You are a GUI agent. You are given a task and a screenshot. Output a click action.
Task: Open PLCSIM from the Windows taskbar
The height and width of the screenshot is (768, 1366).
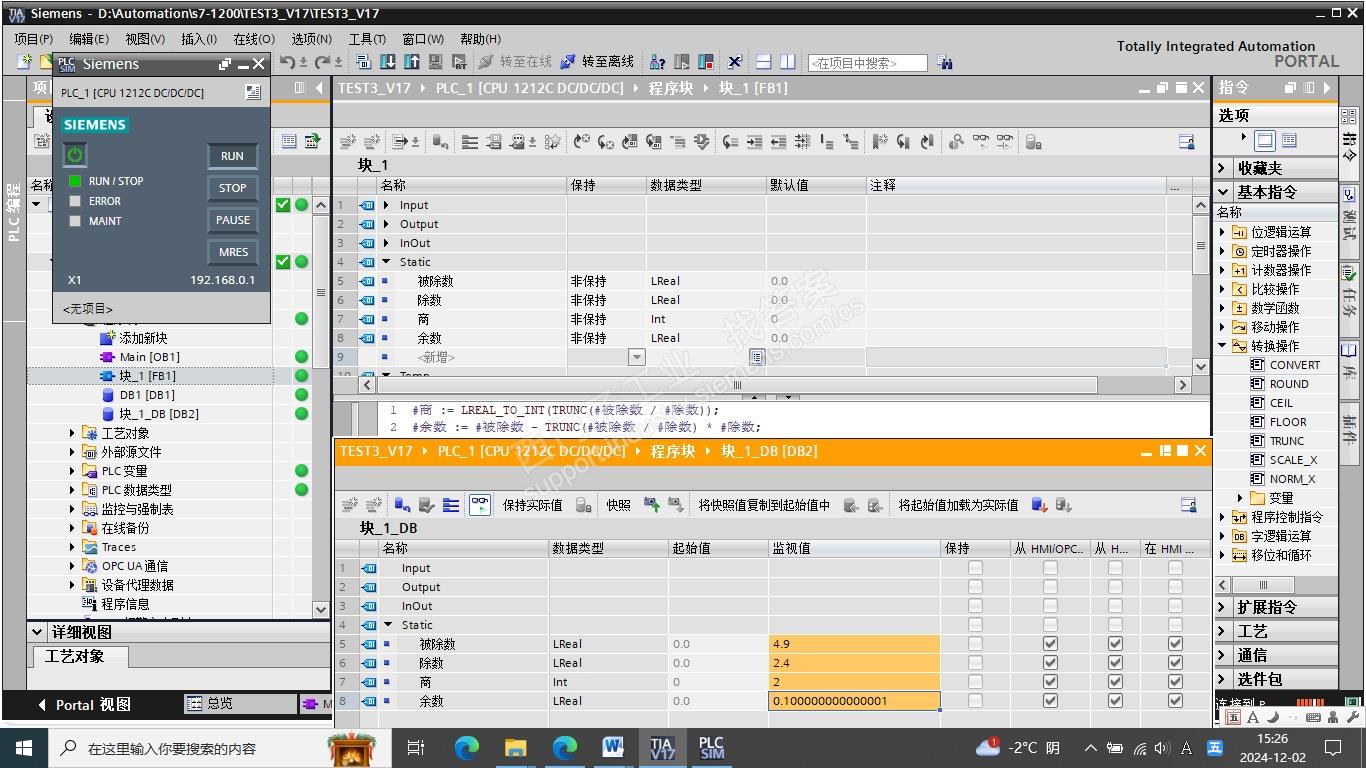[711, 748]
